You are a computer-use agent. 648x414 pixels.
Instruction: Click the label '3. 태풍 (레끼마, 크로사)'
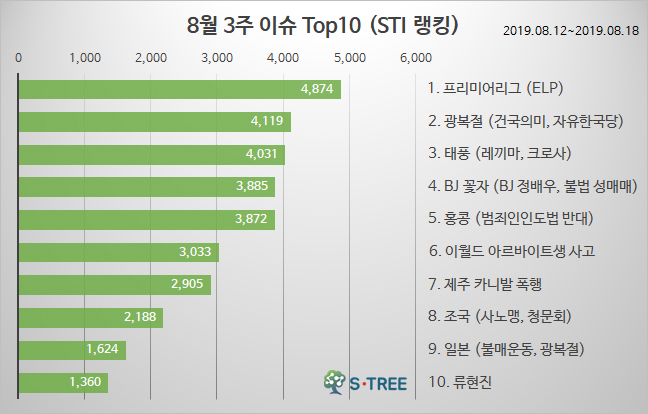pyautogui.click(x=500, y=154)
